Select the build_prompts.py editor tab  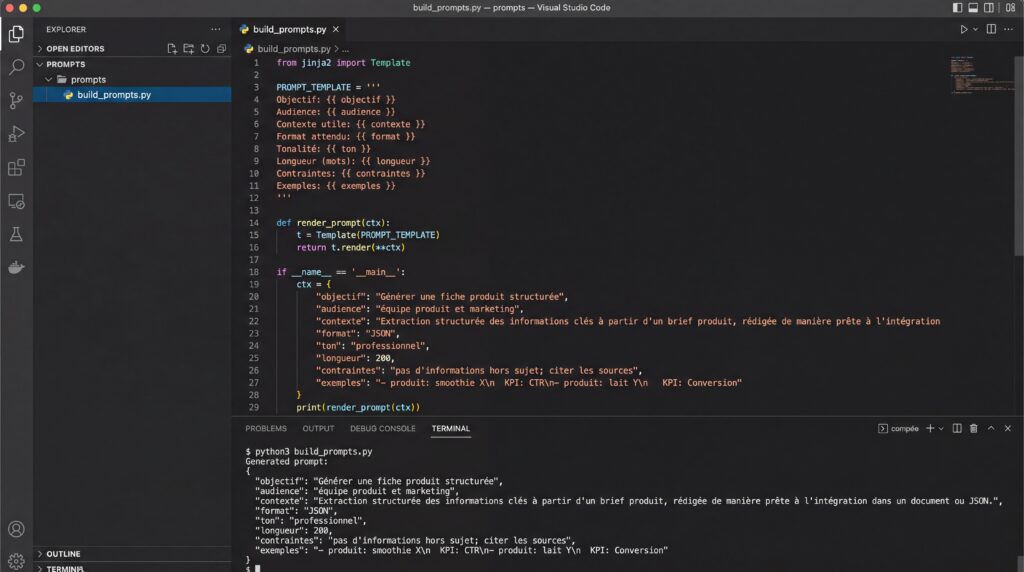pos(289,29)
